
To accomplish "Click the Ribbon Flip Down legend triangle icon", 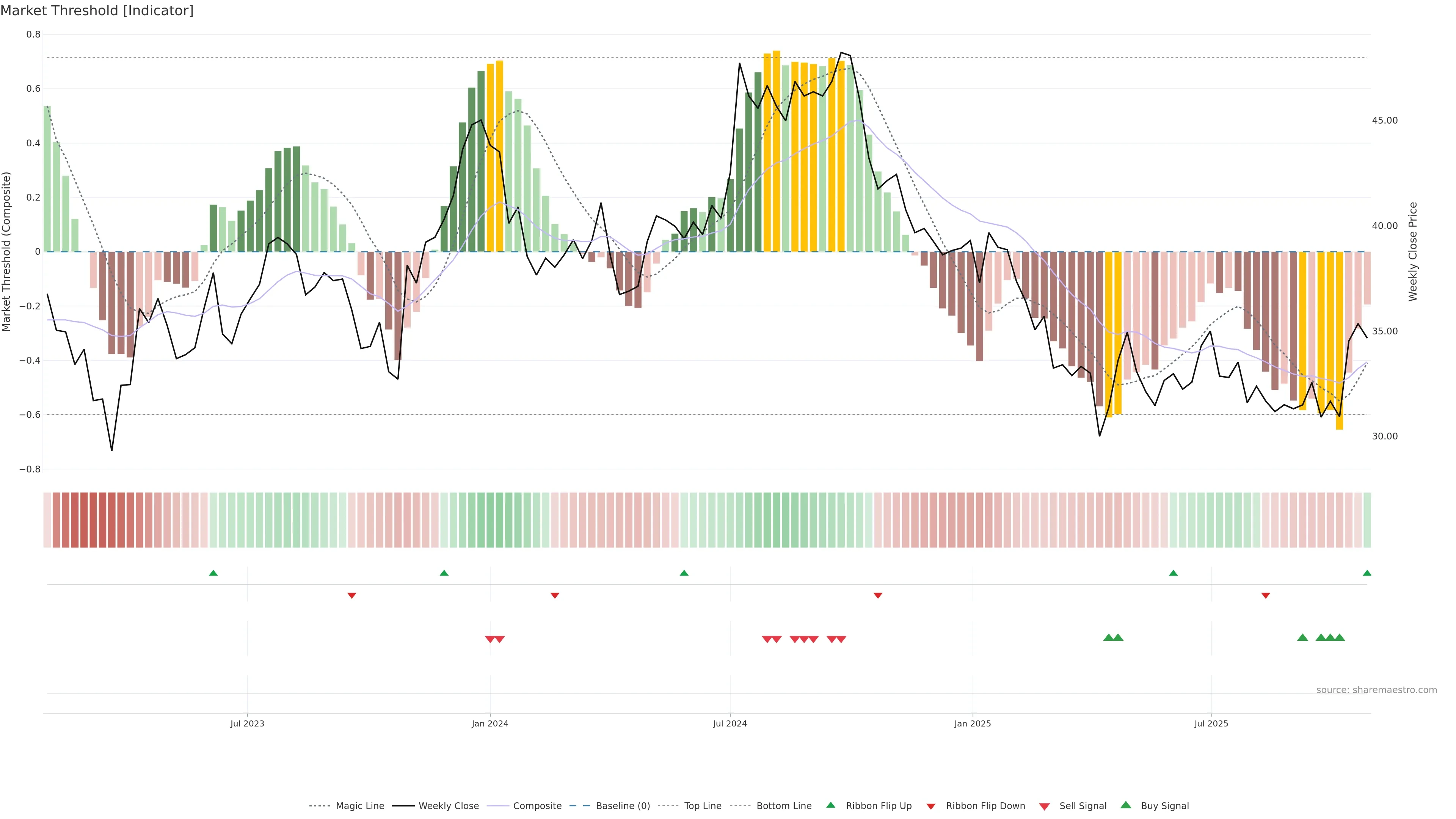I will pyautogui.click(x=931, y=806).
